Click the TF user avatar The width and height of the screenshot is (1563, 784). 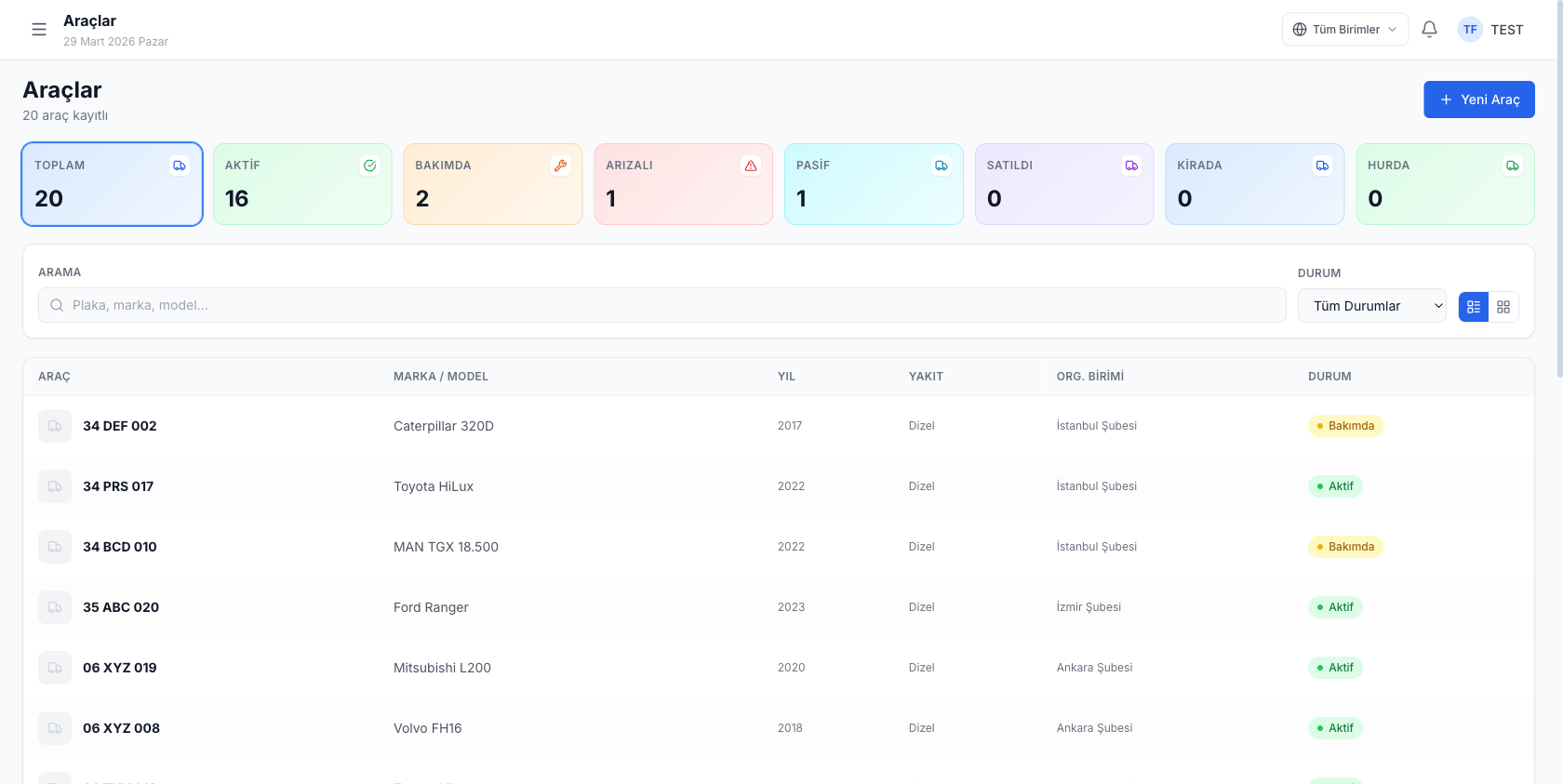pyautogui.click(x=1469, y=30)
